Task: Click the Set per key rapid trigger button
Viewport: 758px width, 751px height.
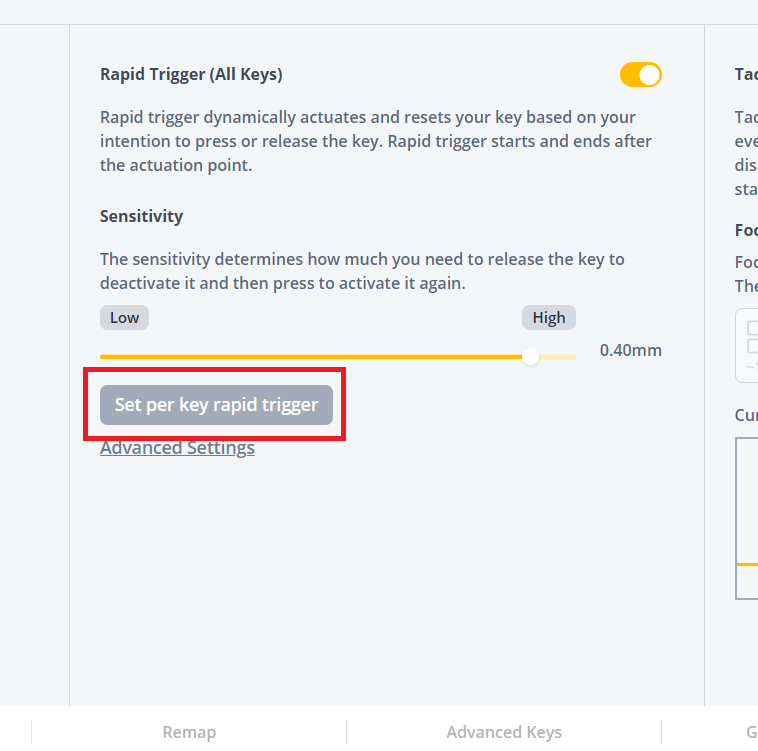Action: [216, 405]
